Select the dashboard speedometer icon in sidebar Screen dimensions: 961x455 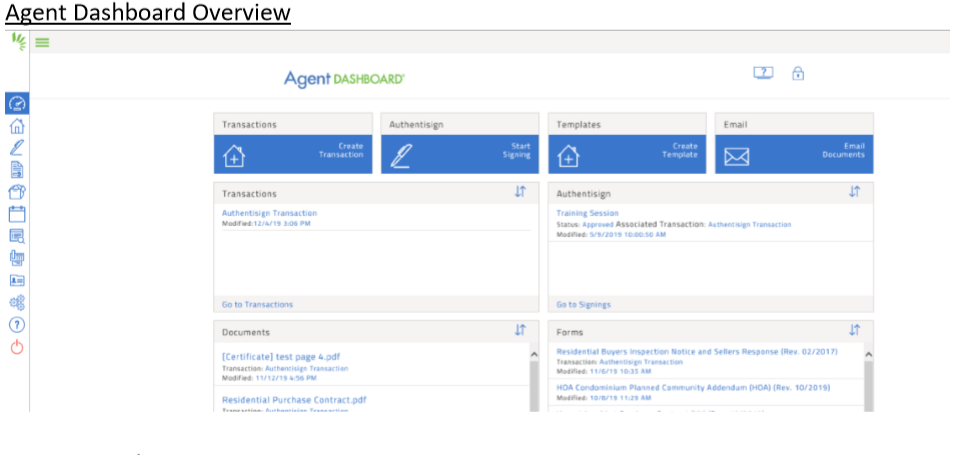coord(17,104)
